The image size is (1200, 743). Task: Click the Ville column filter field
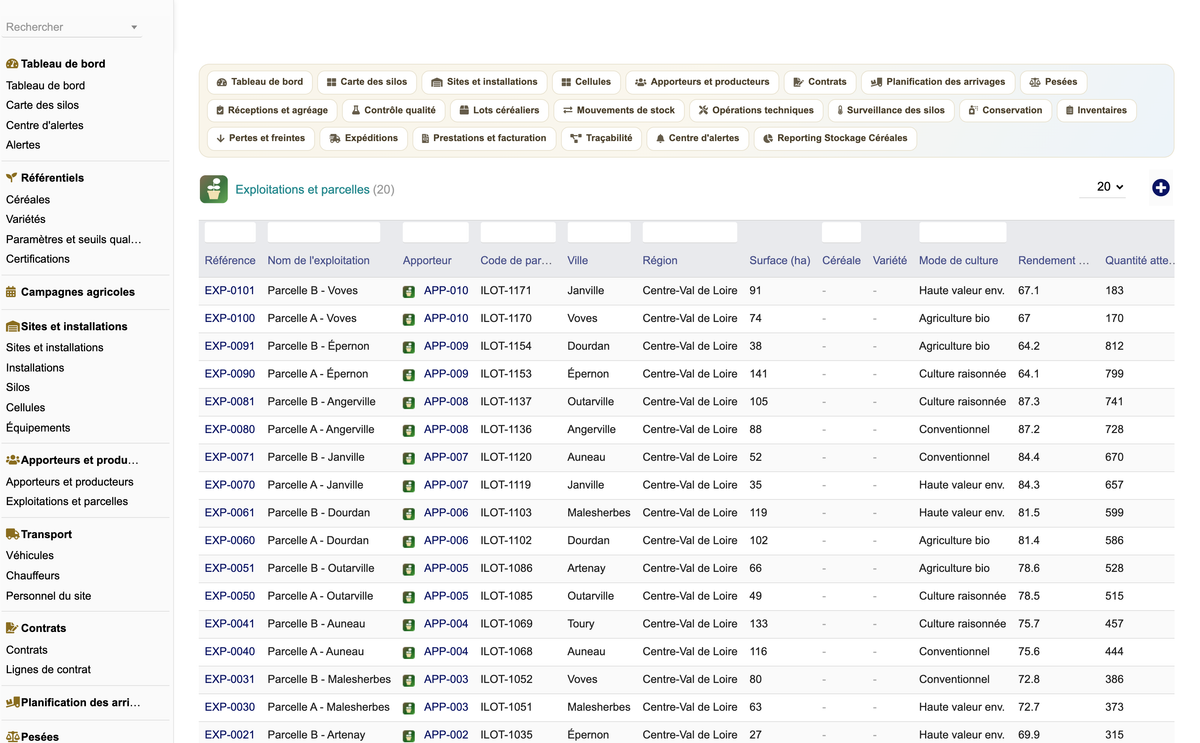click(599, 232)
